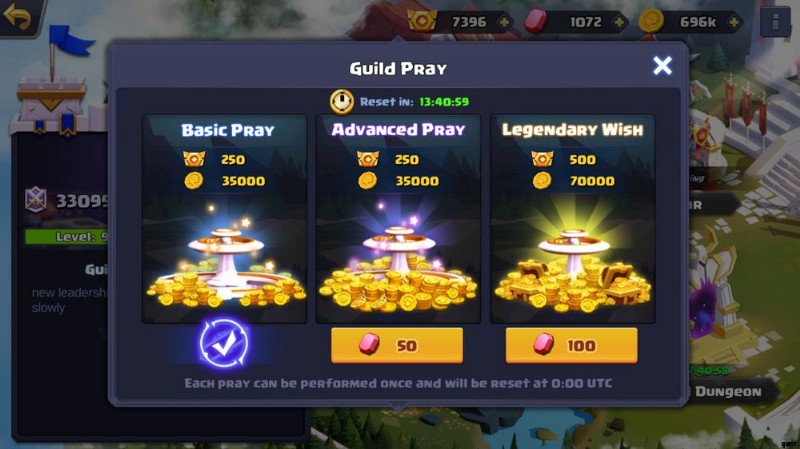
Task: Add more red gems
Action: pyautogui.click(x=619, y=22)
